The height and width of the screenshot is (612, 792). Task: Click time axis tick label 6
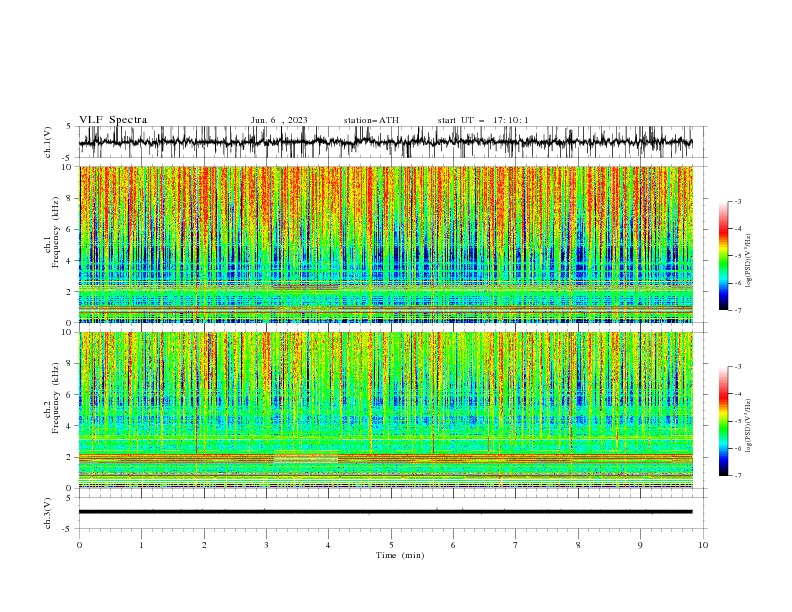(453, 545)
